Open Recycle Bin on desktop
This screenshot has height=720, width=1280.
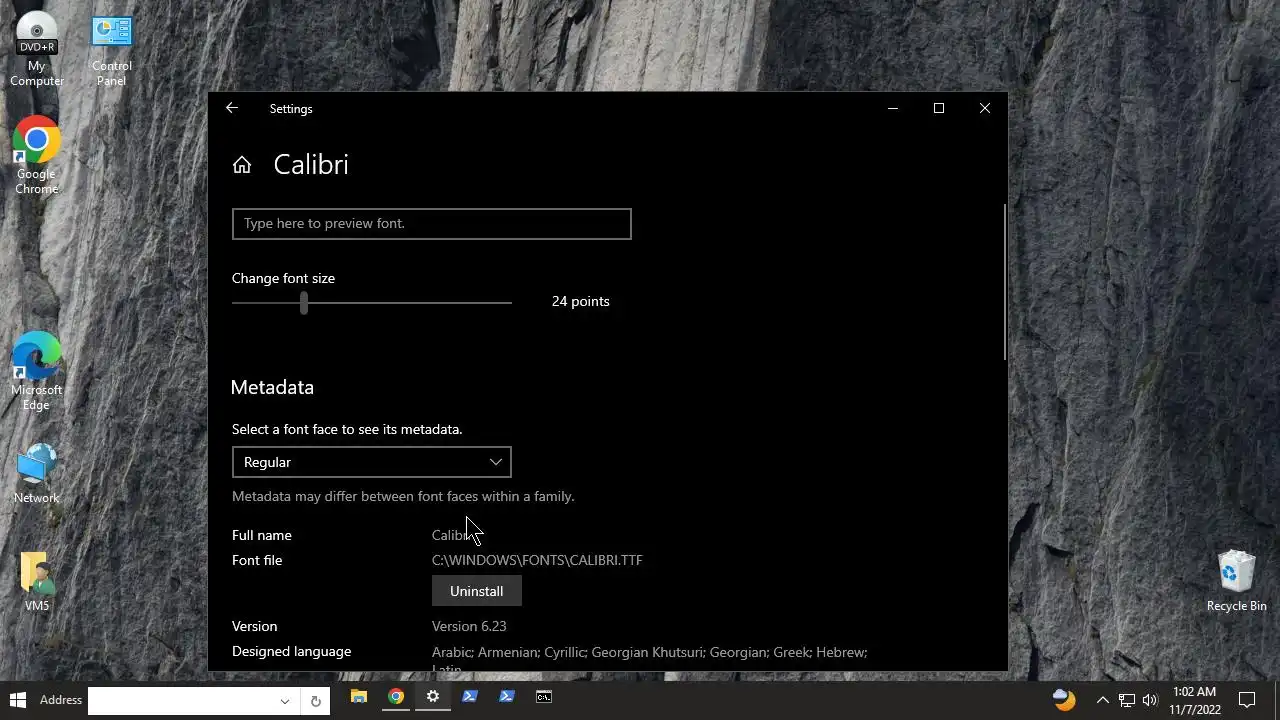pyautogui.click(x=1236, y=581)
